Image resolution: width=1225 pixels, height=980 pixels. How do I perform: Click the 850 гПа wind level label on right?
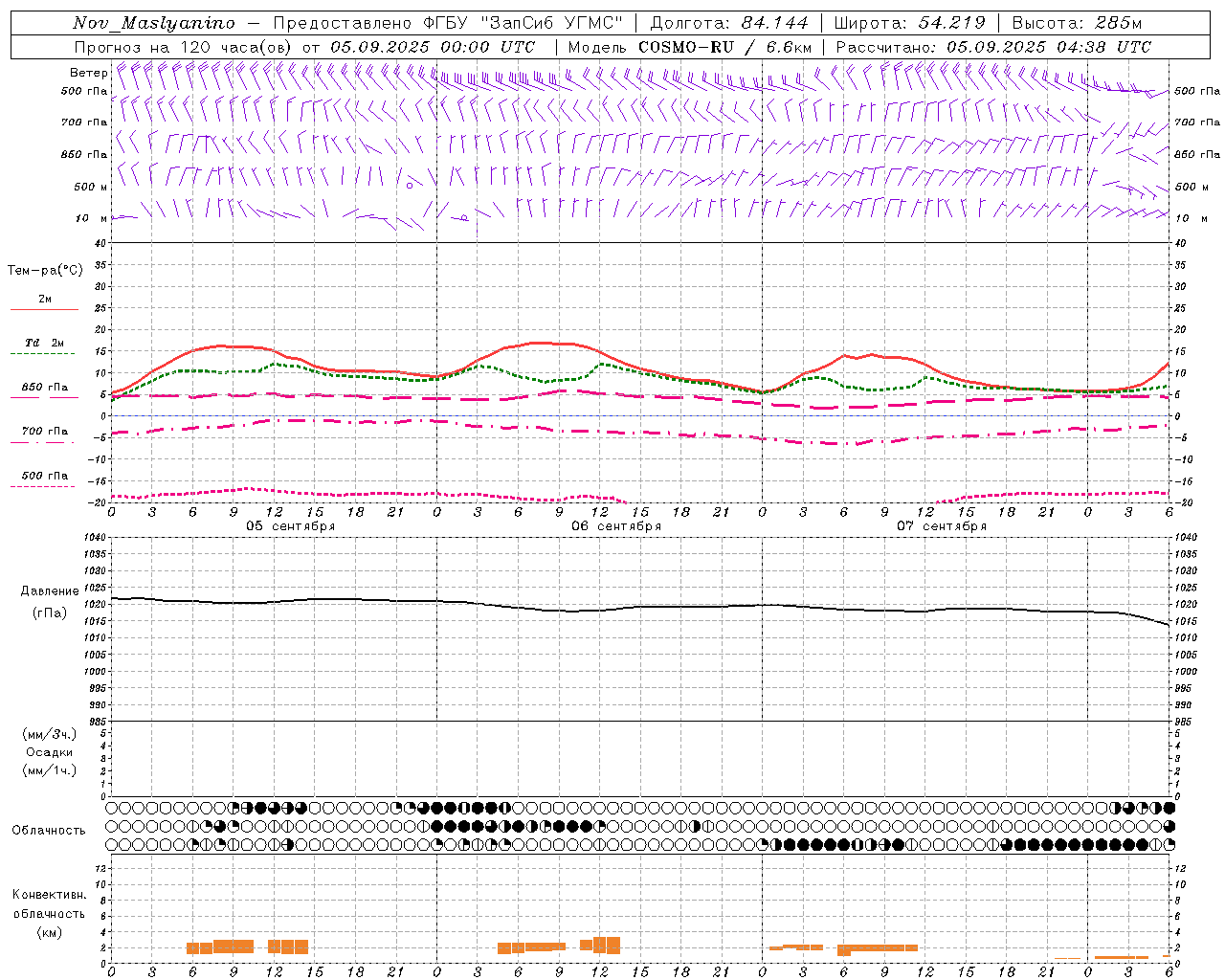pos(1197,154)
